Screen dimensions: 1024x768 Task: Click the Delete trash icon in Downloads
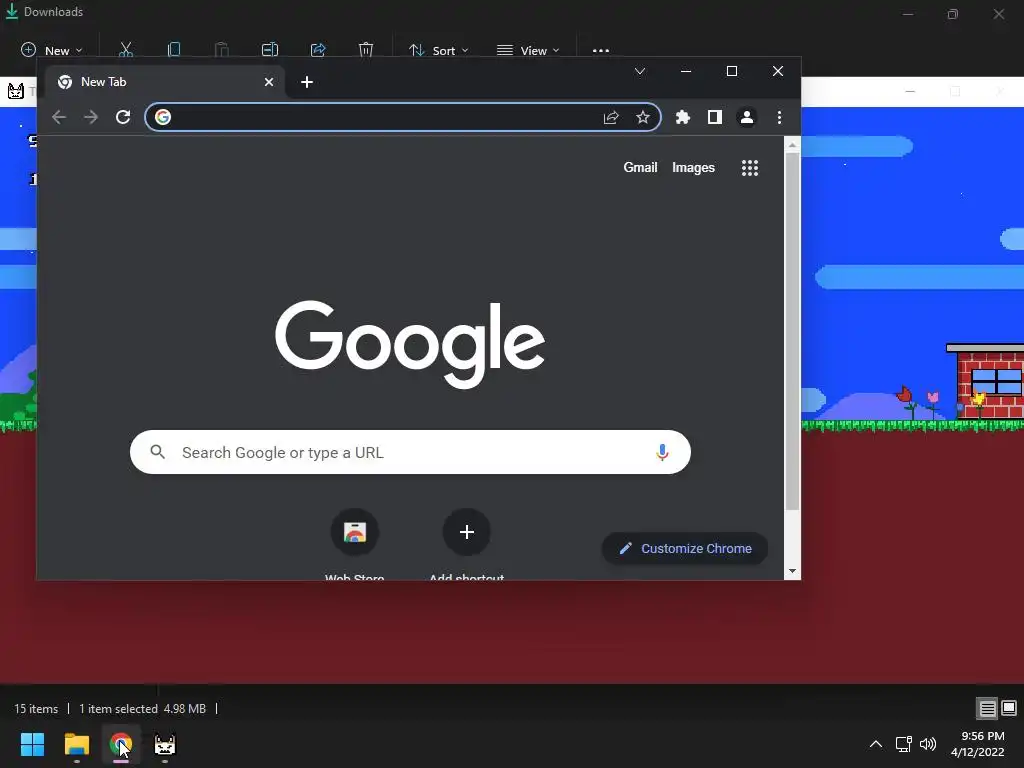click(366, 50)
